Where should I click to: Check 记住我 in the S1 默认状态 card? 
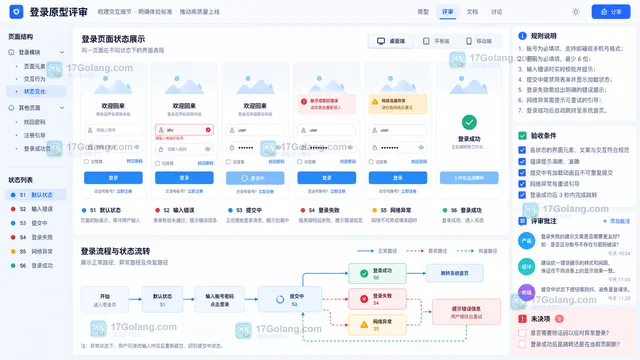click(87, 162)
